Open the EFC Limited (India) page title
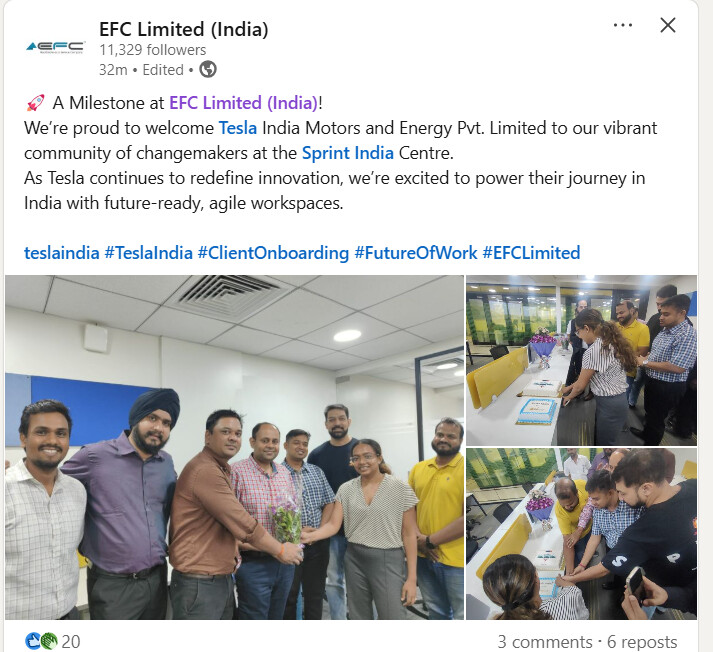713x652 pixels. point(184,29)
